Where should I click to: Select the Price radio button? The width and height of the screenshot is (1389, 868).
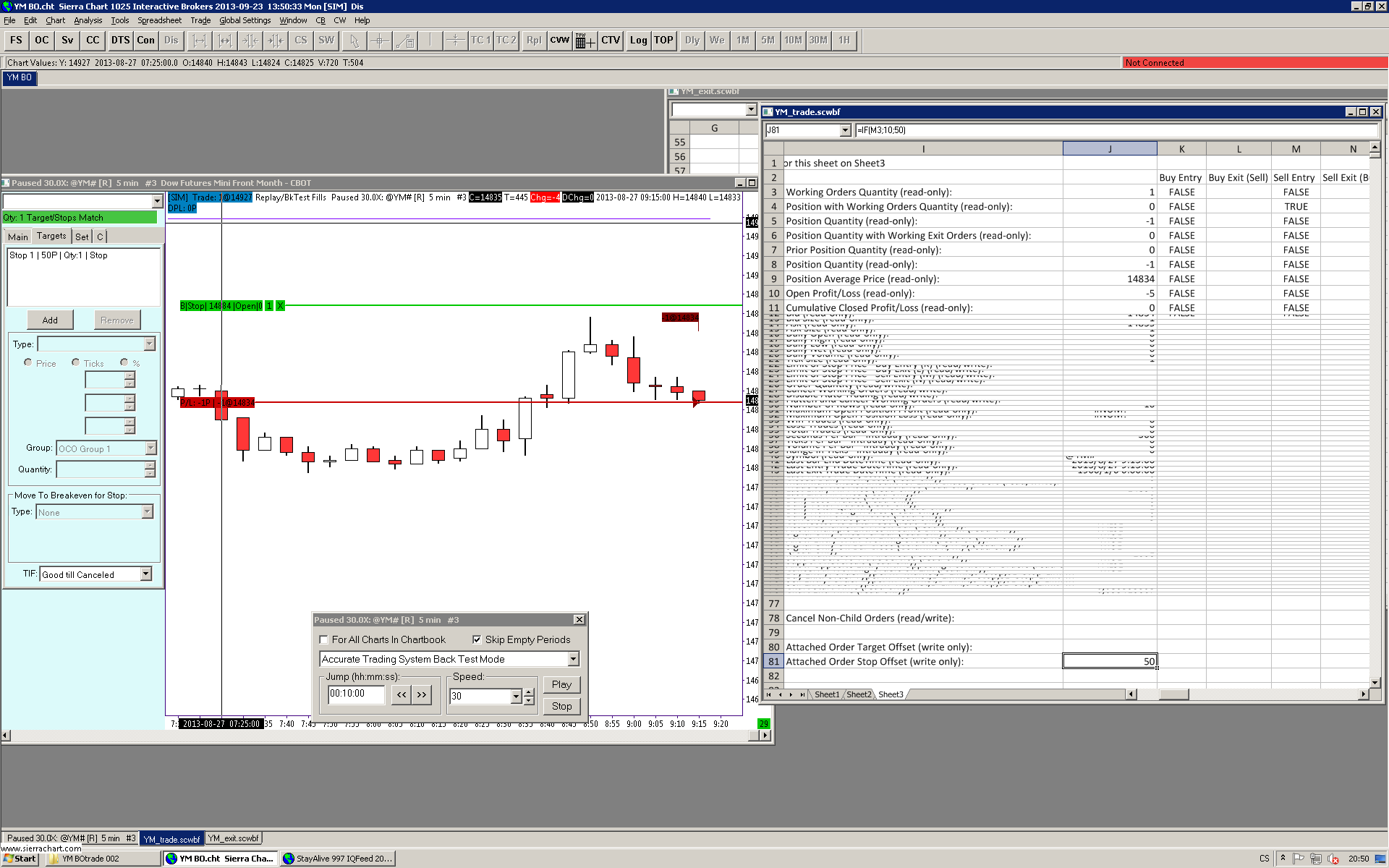coord(28,362)
